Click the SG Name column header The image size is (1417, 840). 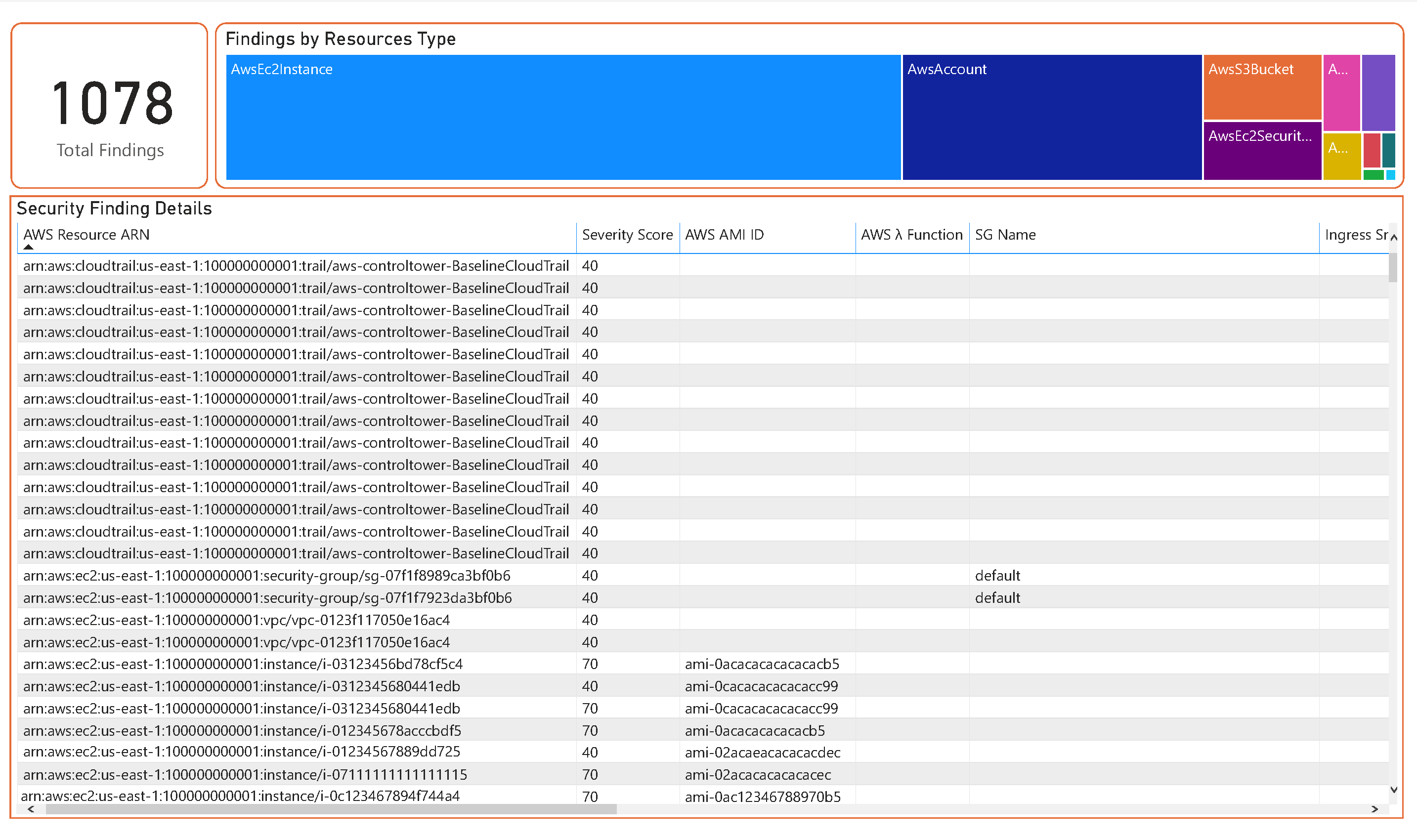(1005, 235)
